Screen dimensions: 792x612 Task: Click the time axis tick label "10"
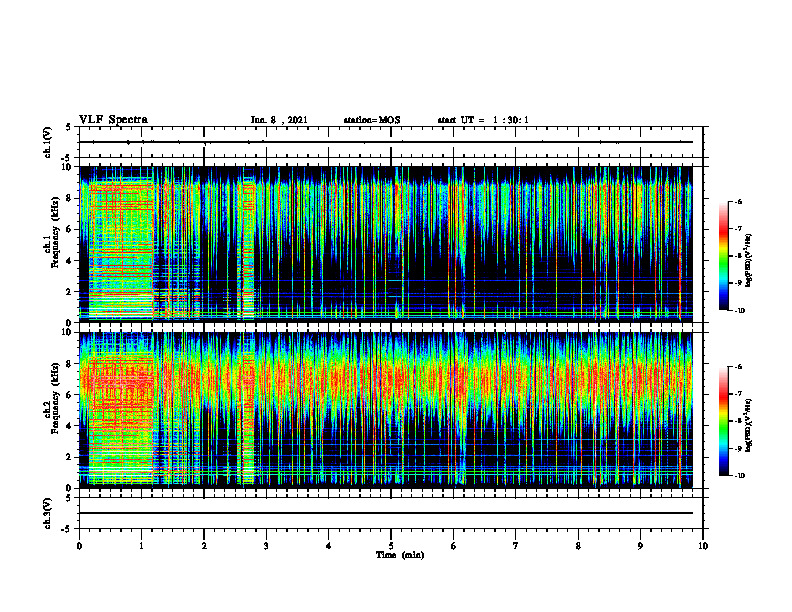click(703, 546)
